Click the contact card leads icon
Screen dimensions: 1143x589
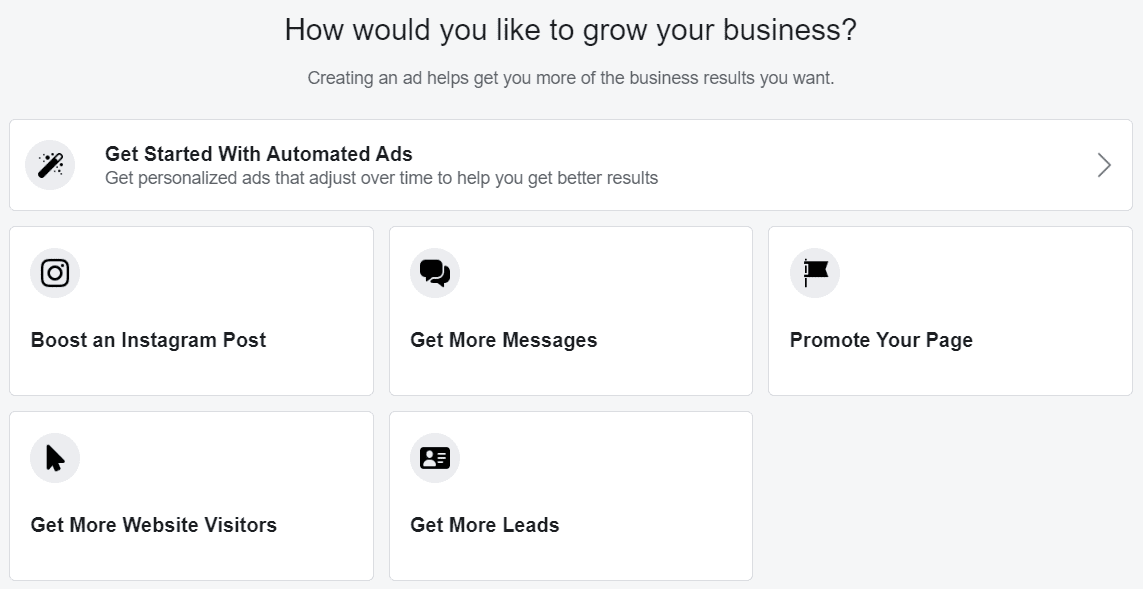click(435, 458)
